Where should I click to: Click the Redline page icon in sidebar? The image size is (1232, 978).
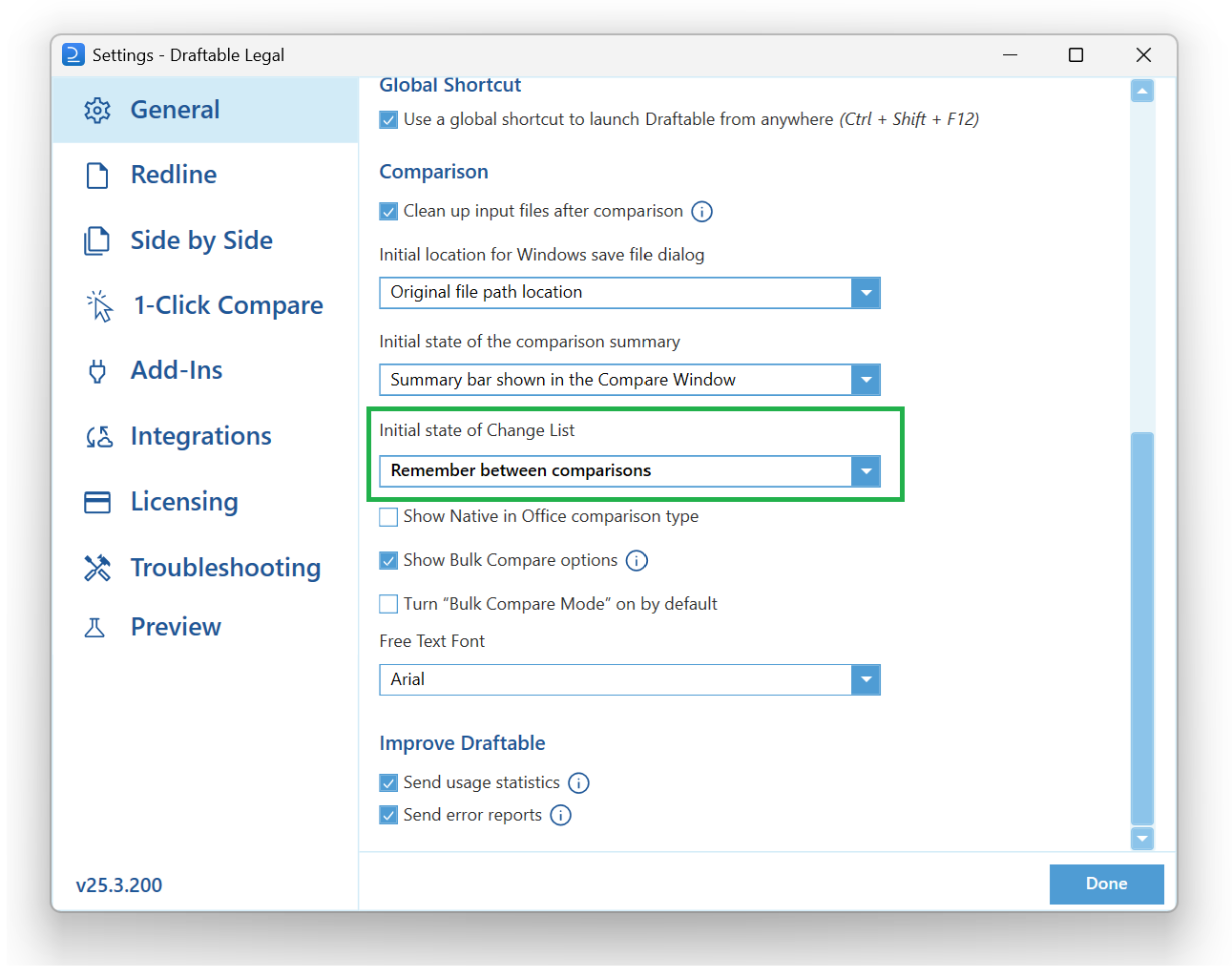97,176
